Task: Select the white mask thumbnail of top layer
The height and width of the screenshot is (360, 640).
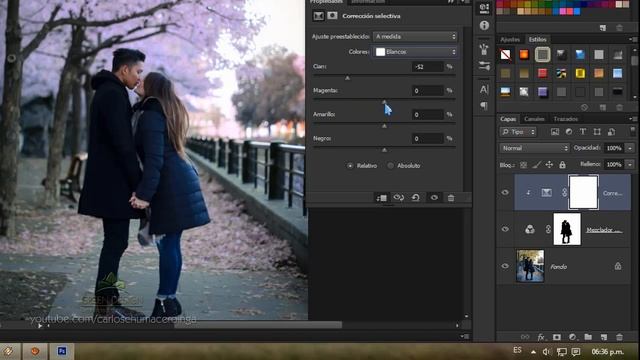Action: [583, 192]
